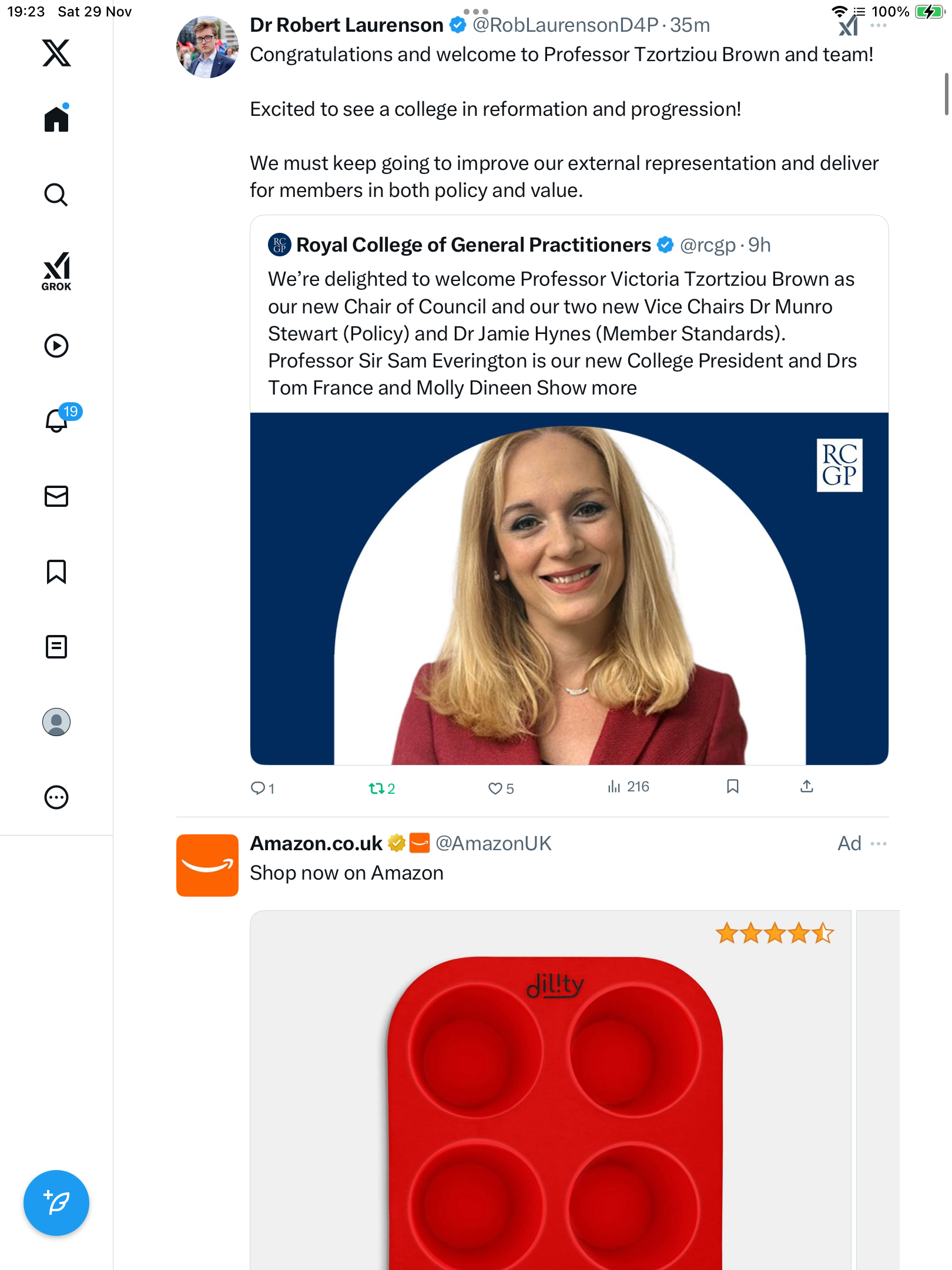Open more options on Laurenson's post
The height and width of the screenshot is (1270, 952).
[879, 26]
